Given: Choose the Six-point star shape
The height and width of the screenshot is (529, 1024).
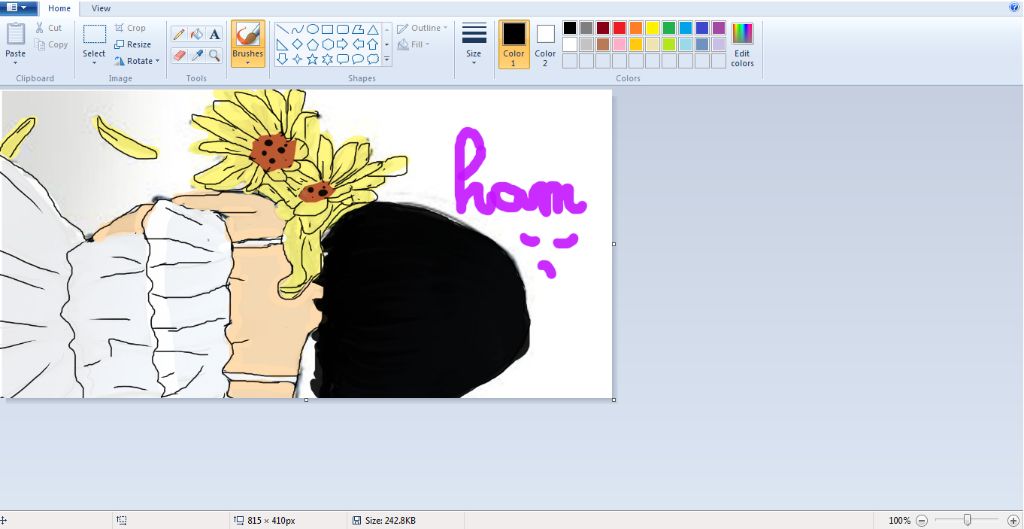Looking at the screenshot, I should 328,59.
